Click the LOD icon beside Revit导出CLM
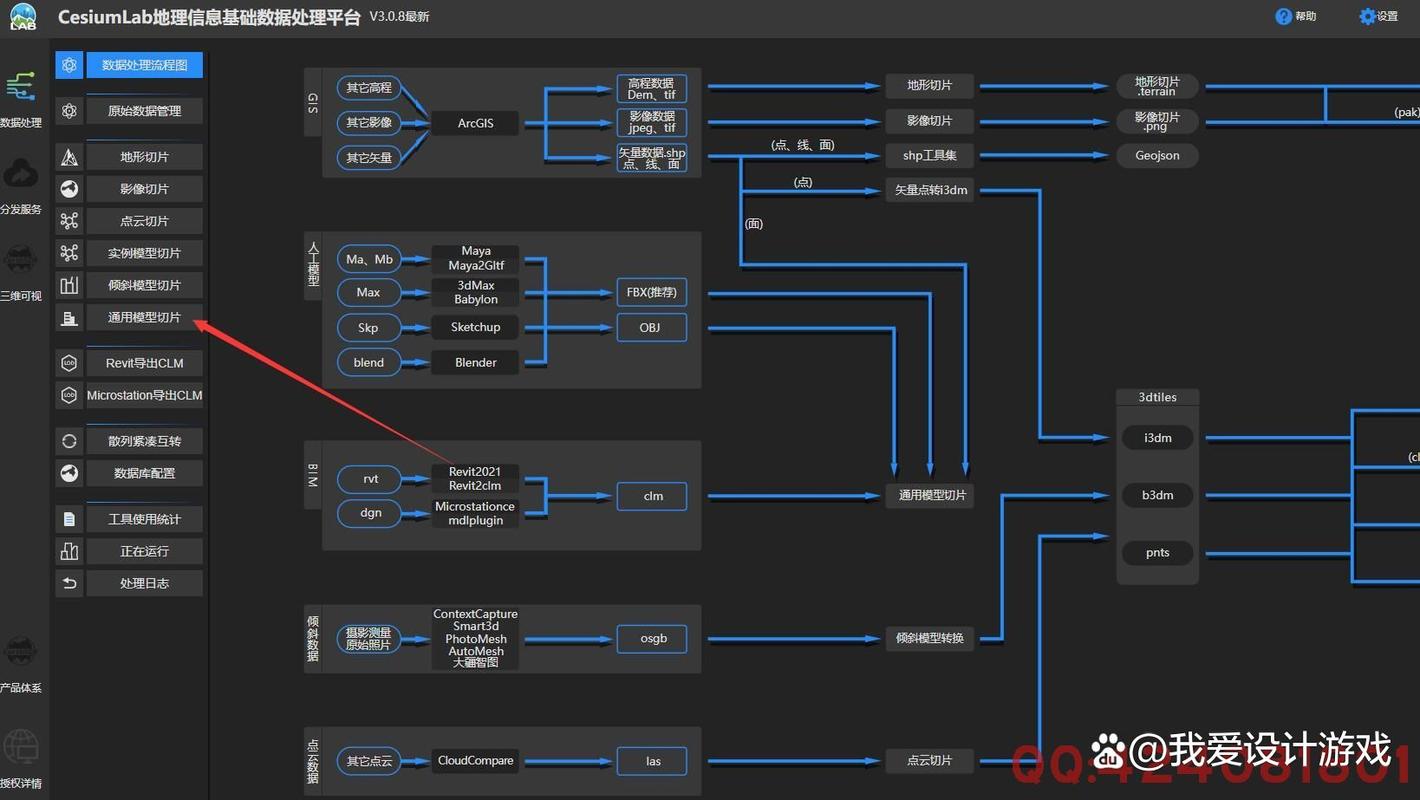 [69, 362]
